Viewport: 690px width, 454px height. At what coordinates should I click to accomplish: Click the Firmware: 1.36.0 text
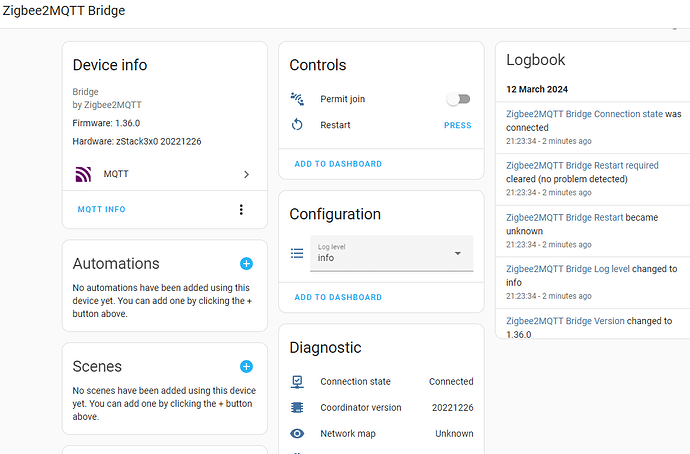106,123
